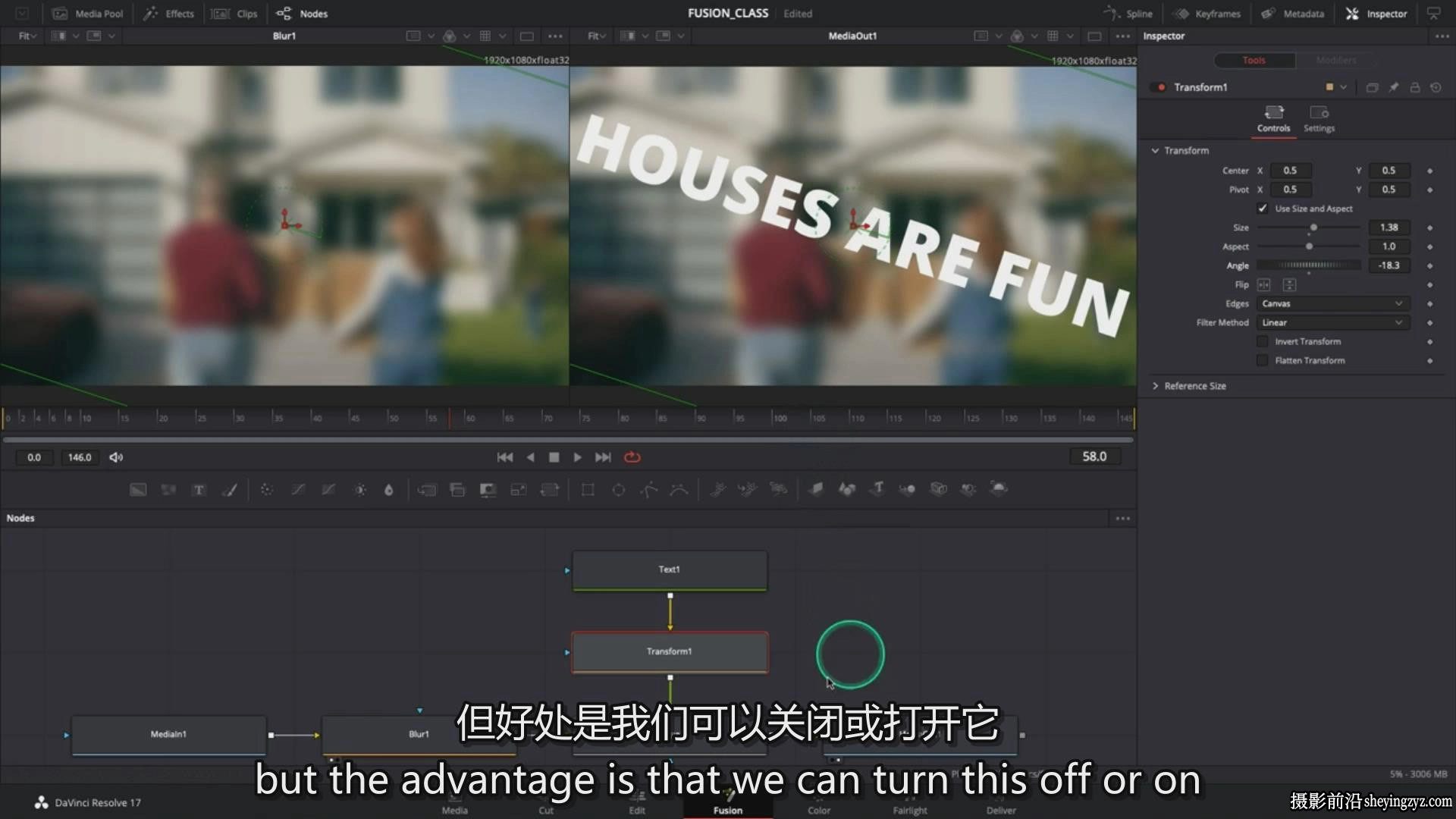Adjust the Angle thumbwheel control
1456x819 pixels.
click(1309, 265)
